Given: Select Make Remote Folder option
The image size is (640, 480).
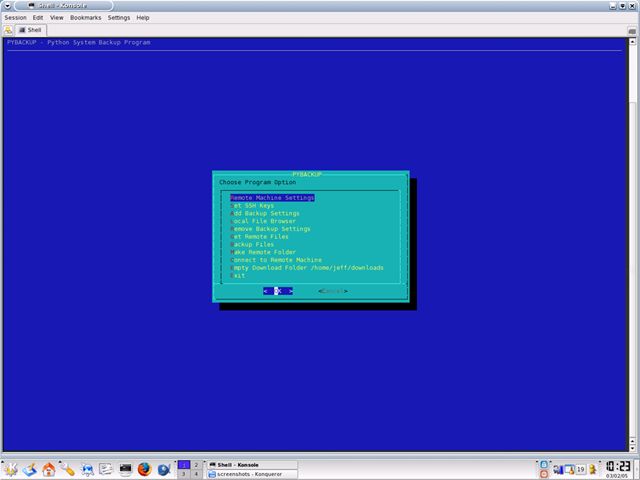Looking at the screenshot, I should [263, 252].
